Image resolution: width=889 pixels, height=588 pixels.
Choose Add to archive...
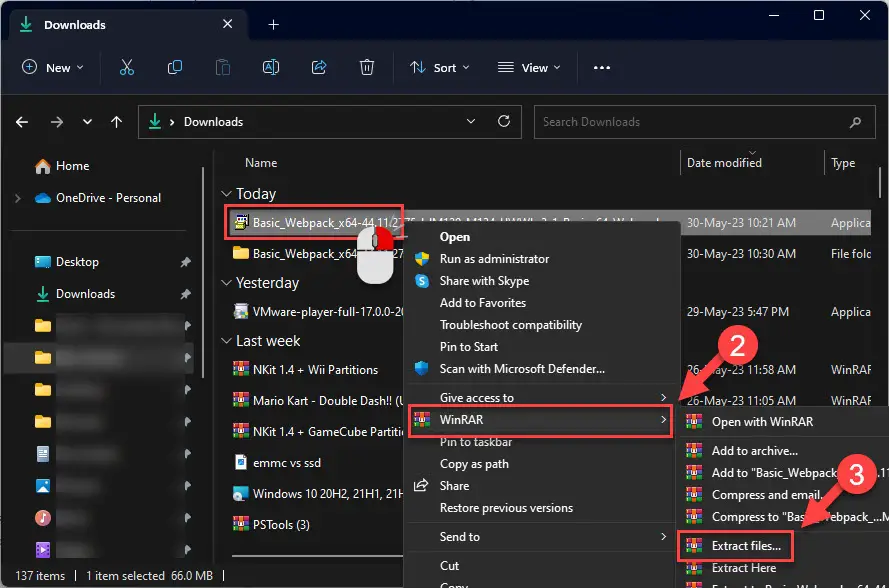[x=755, y=451]
